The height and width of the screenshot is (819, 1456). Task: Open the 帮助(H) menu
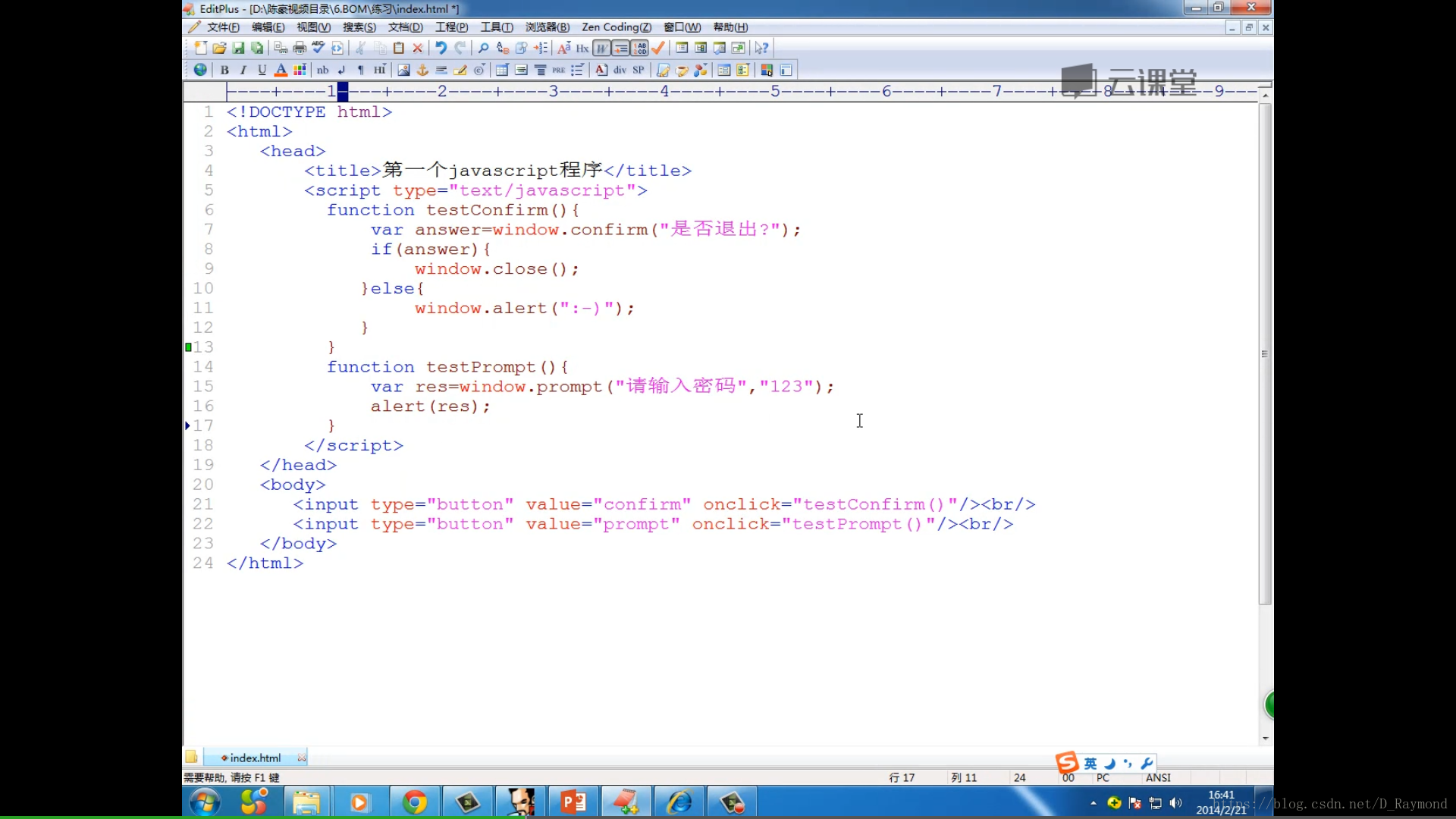[x=730, y=27]
